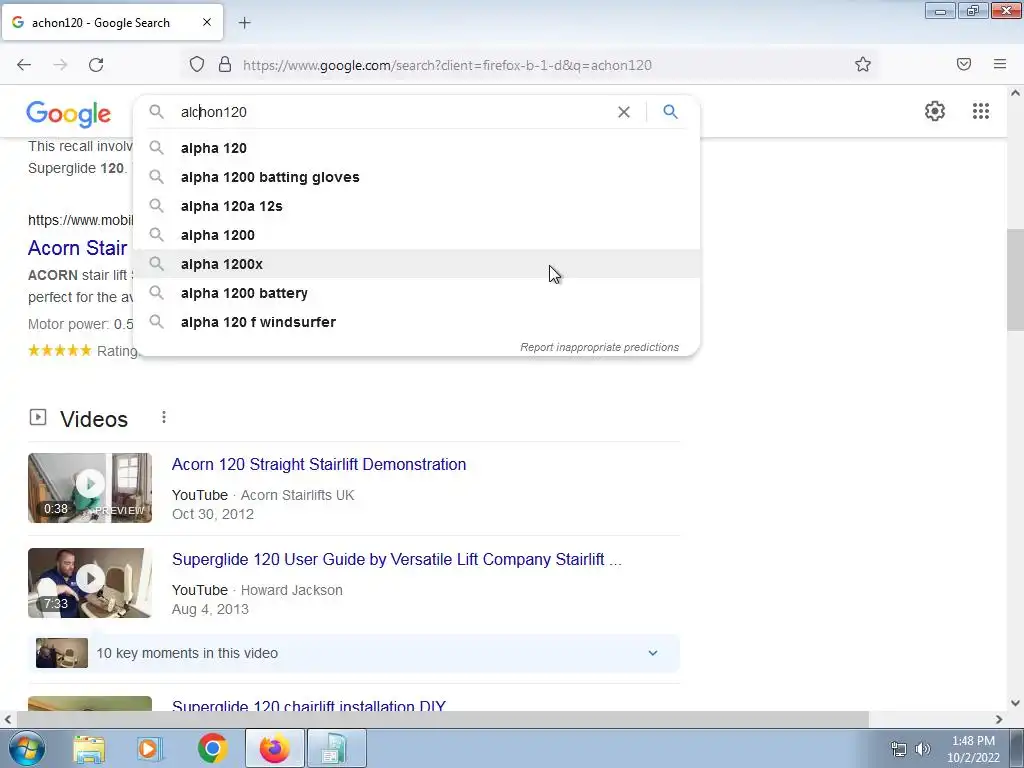Click the scroll up arrow
The width and height of the screenshot is (1024, 768).
[x=1015, y=93]
